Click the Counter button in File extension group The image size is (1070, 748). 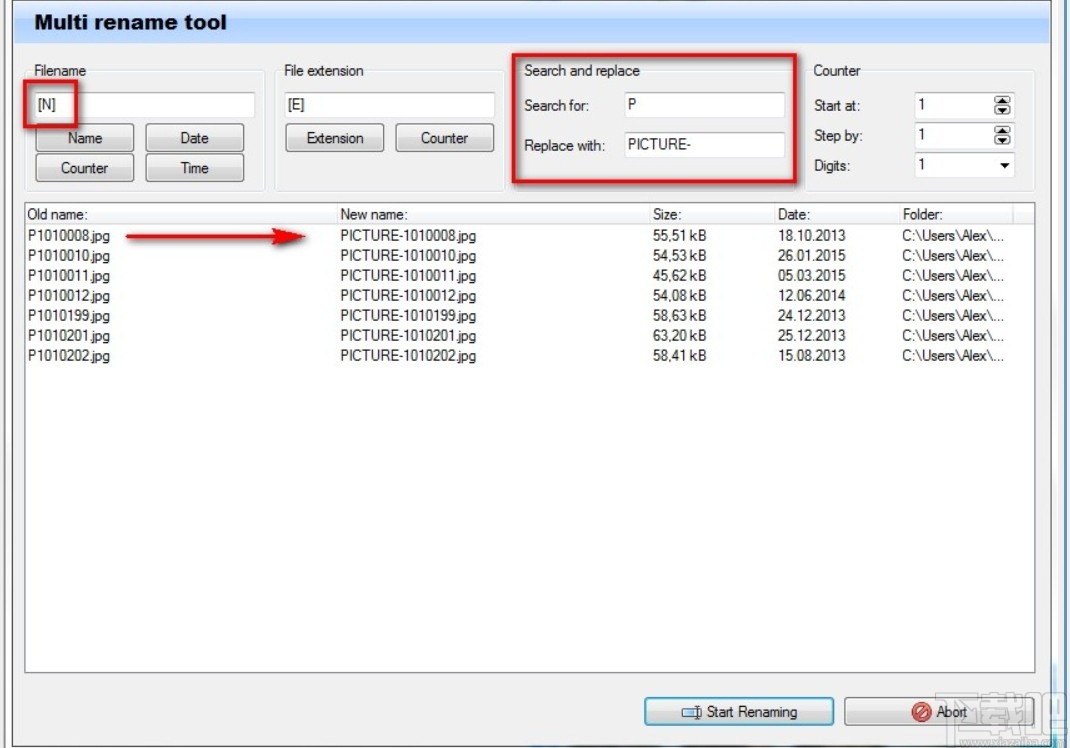[444, 138]
